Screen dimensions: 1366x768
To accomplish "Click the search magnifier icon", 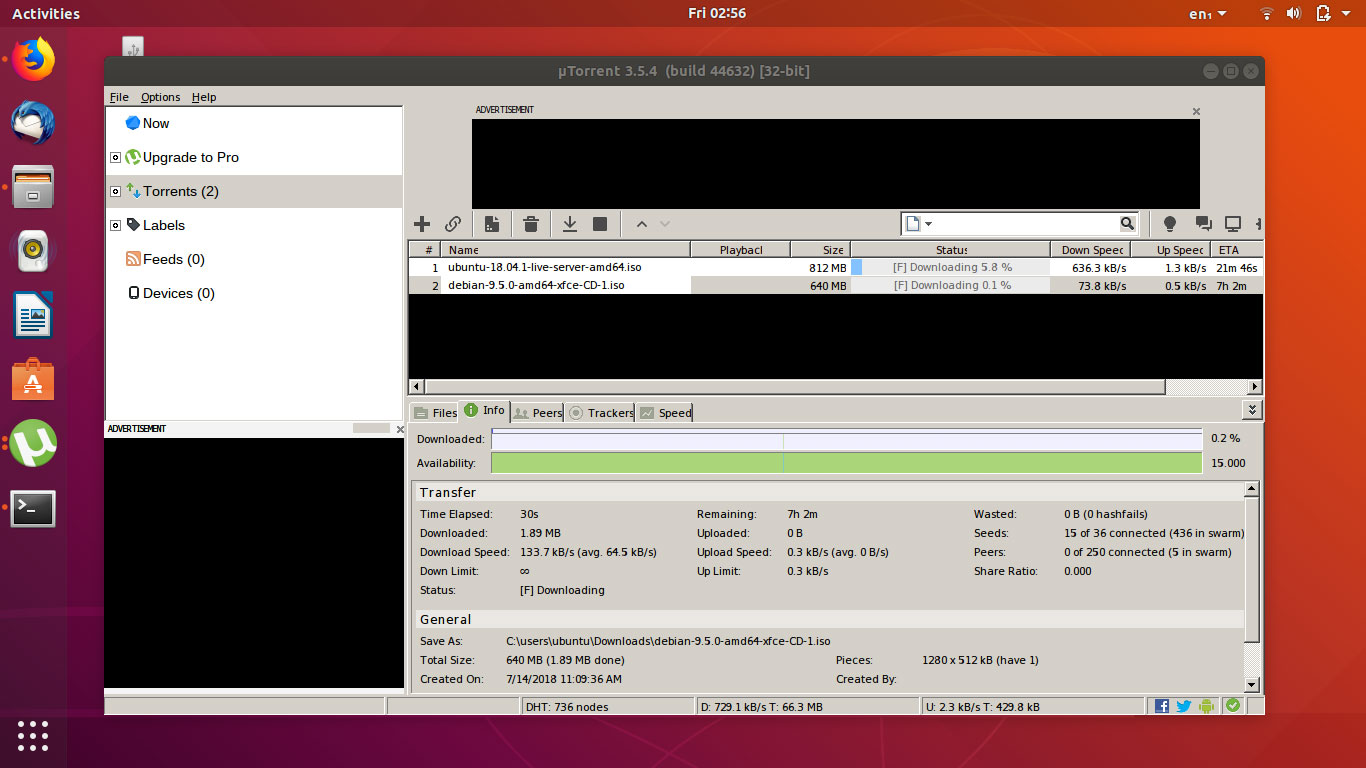I will pyautogui.click(x=1127, y=224).
